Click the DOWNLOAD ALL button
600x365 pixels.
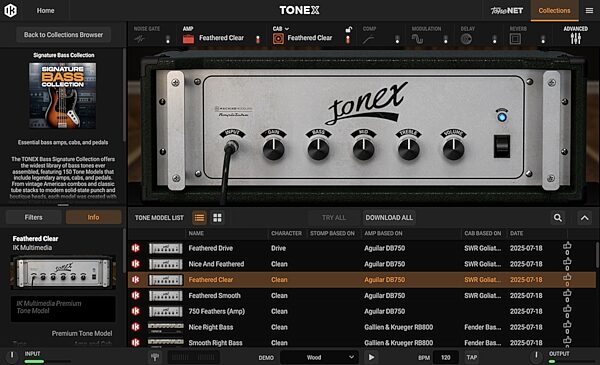[x=389, y=218]
